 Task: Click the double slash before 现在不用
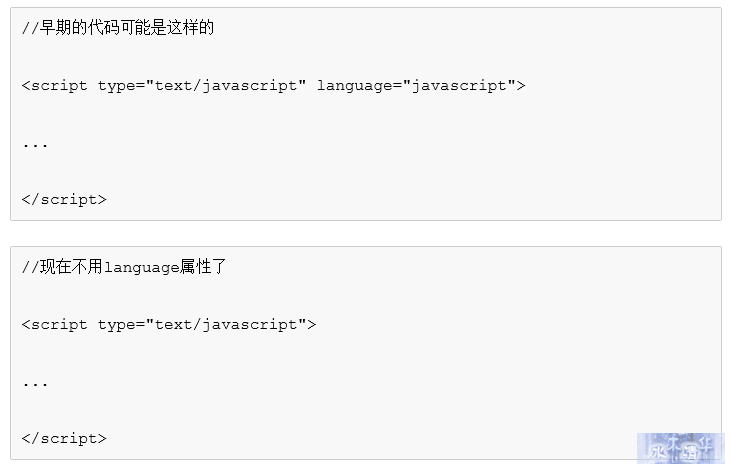tap(30, 267)
